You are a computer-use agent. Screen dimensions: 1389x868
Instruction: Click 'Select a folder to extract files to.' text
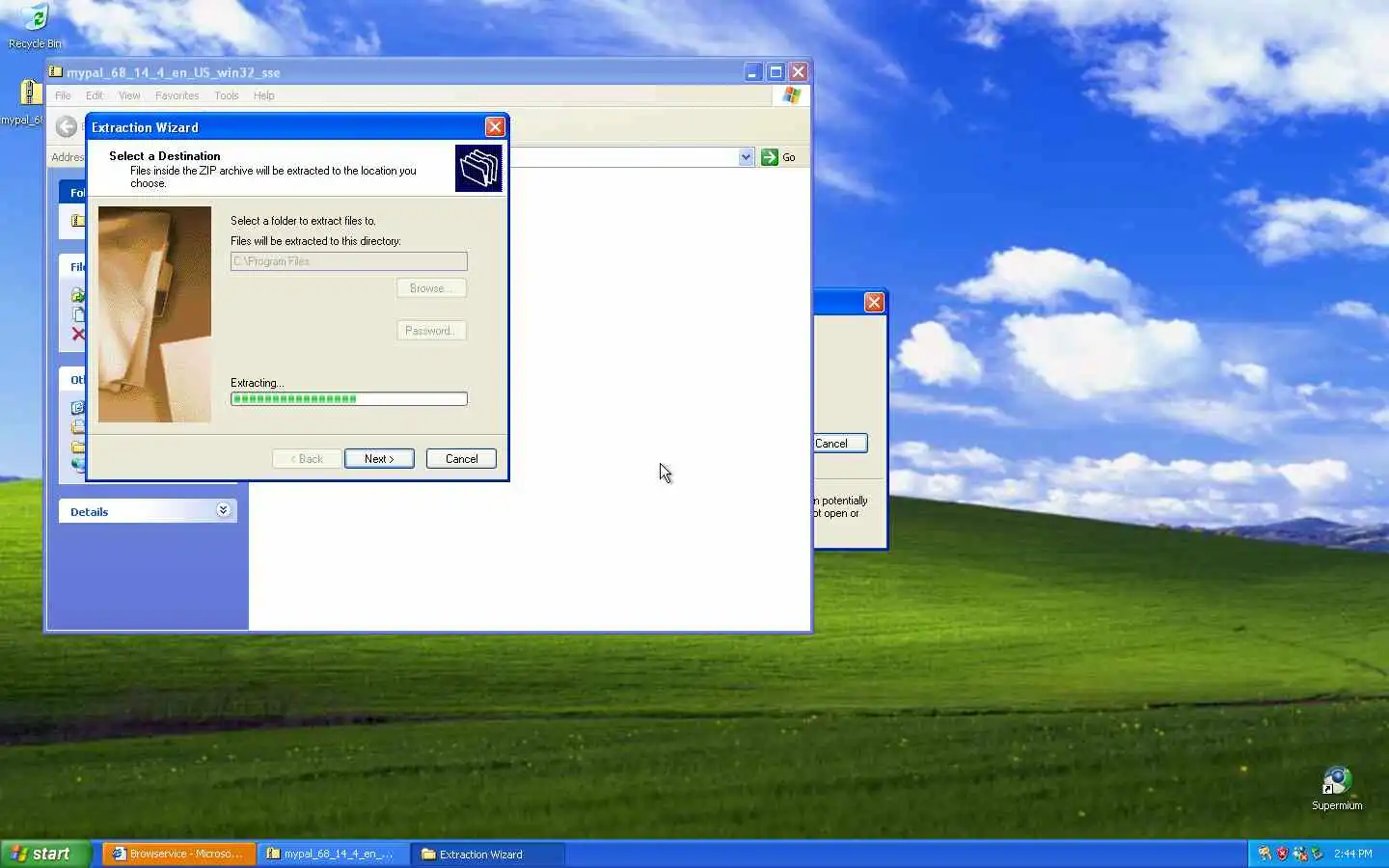[x=303, y=221]
